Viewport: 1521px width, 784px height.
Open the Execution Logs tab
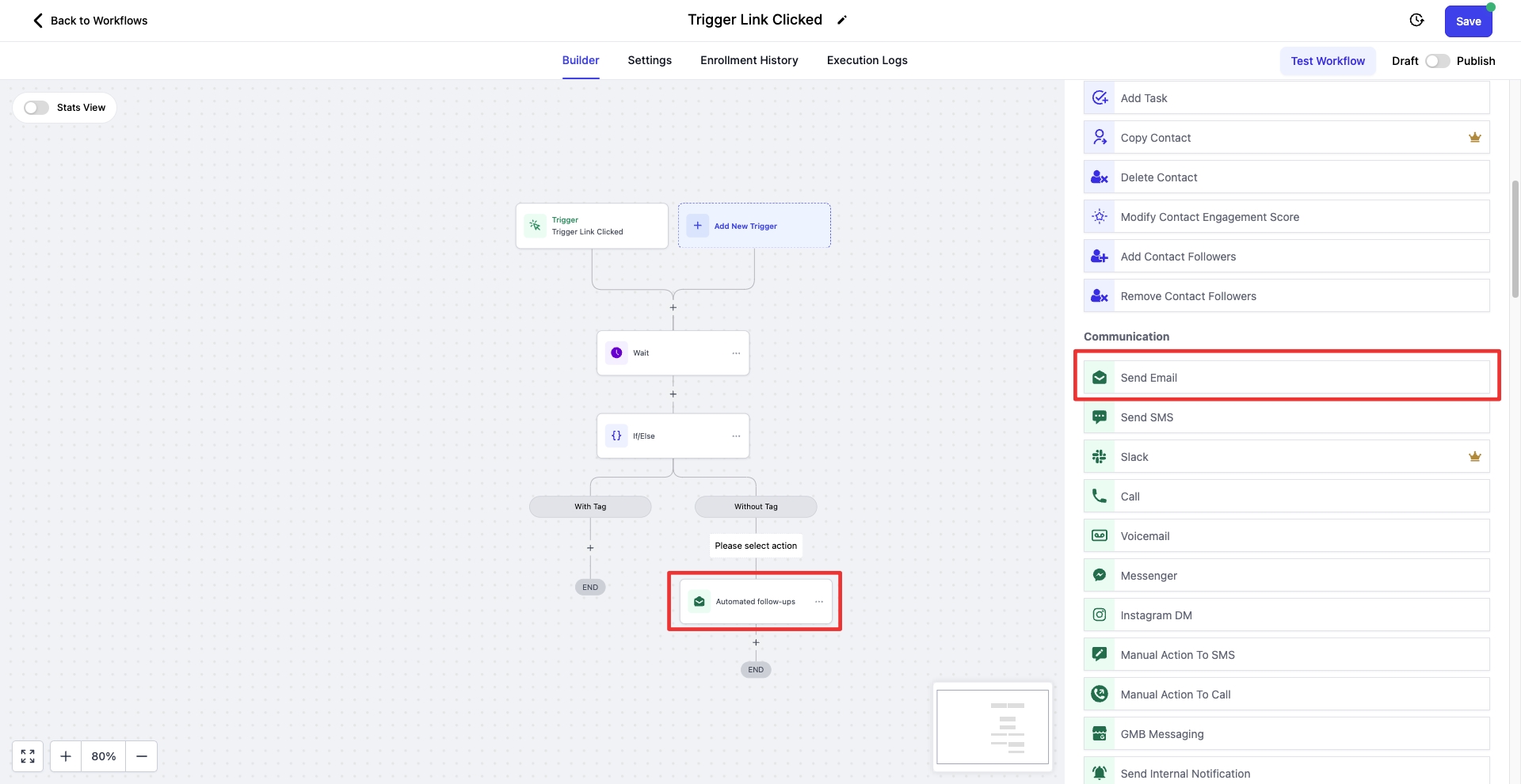867,60
